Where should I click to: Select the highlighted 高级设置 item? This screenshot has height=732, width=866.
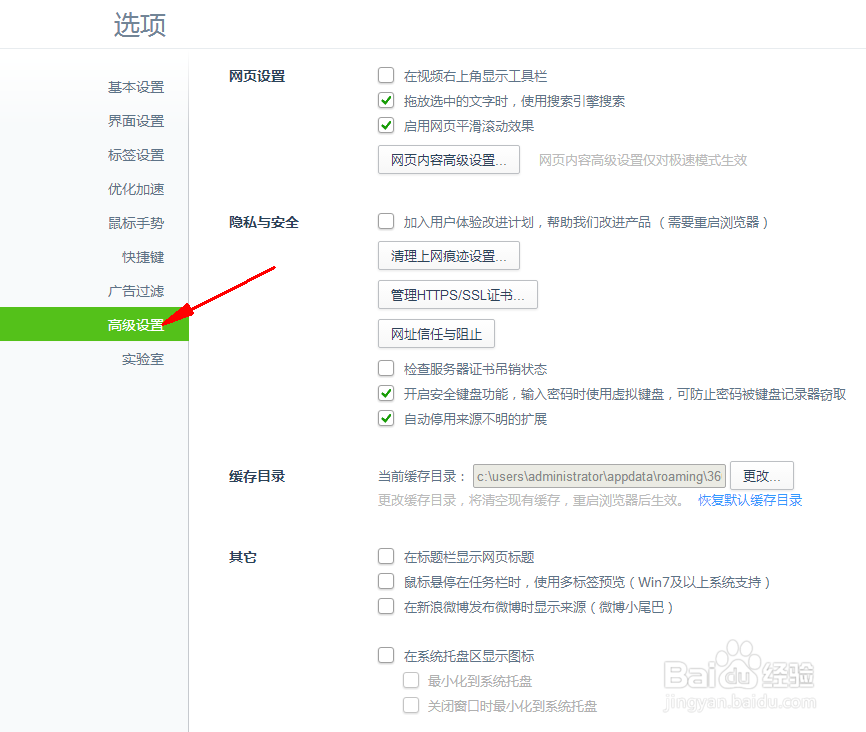pos(94,324)
